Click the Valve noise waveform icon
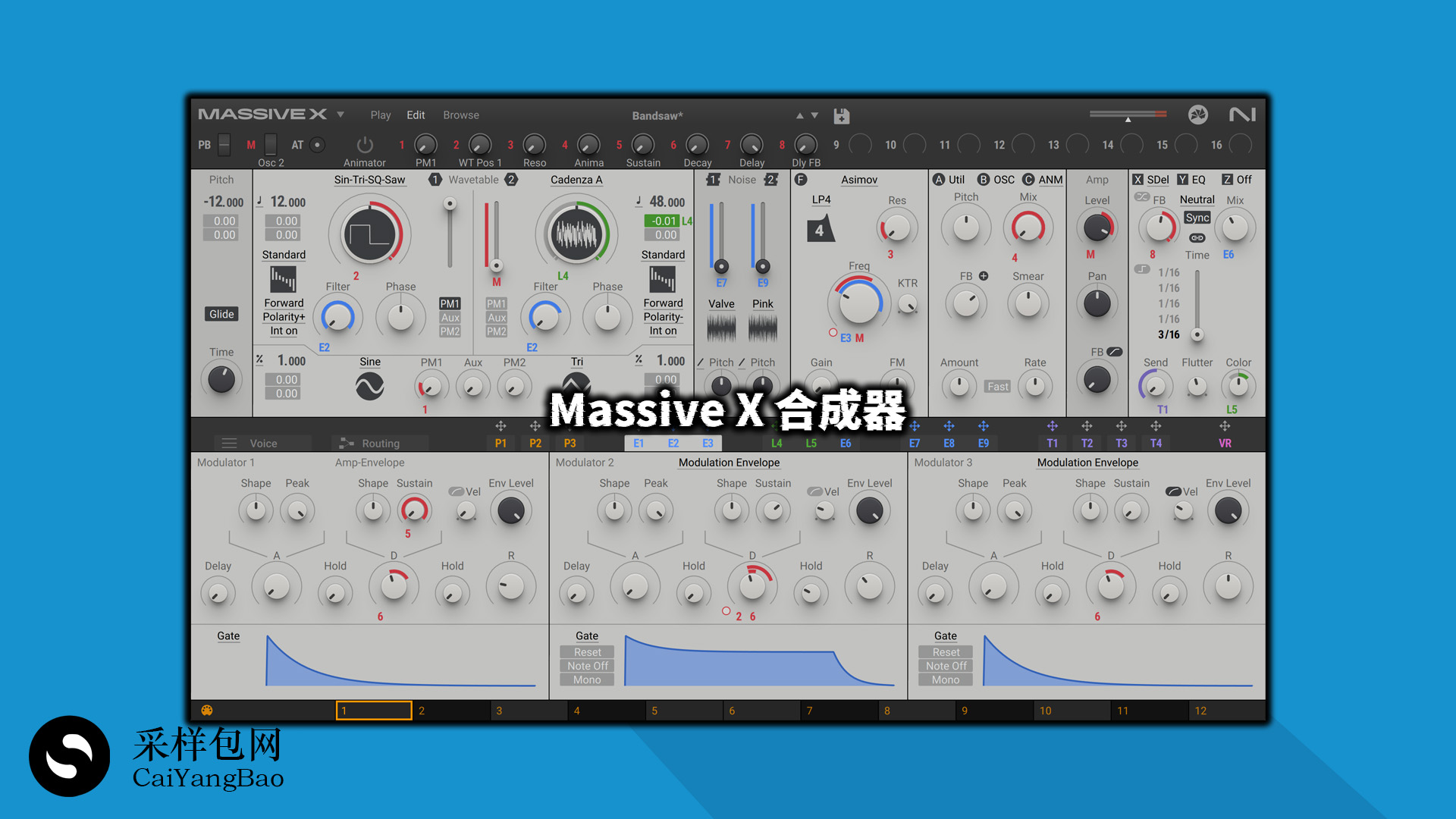Screen dimensions: 1456x819 (x=720, y=328)
